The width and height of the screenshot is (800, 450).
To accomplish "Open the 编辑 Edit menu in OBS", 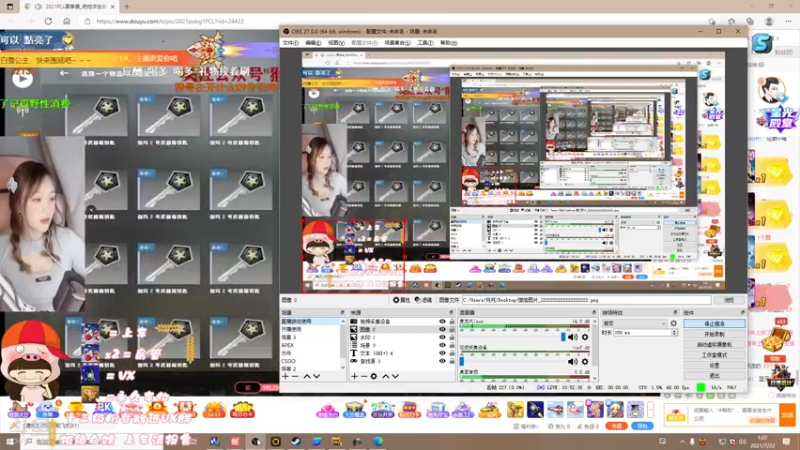I will point(313,43).
